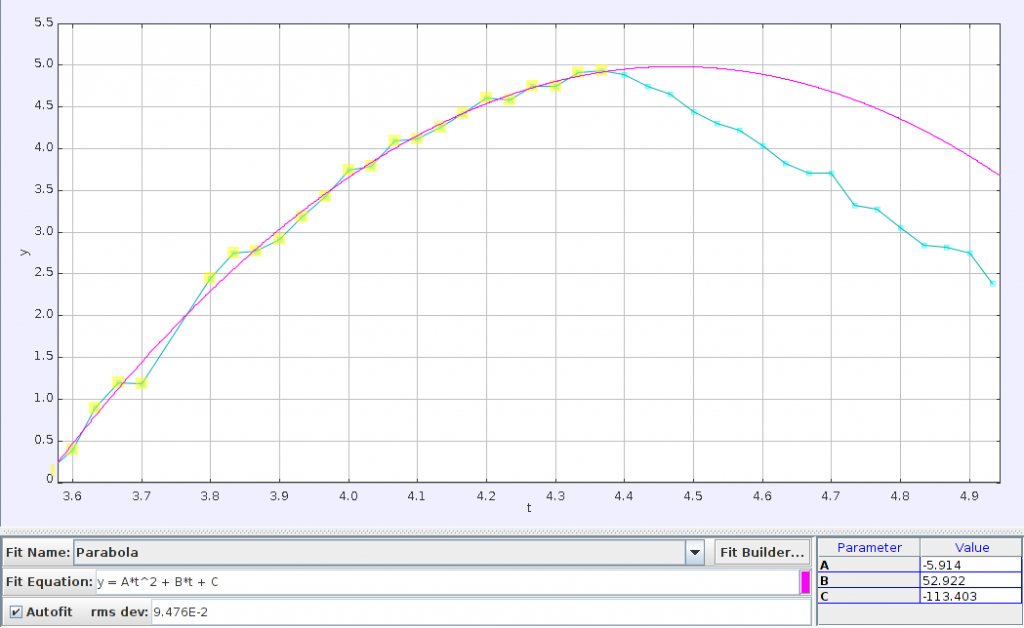Screen dimensions: 1024x628
Task: Click the highlighted data point at t=3.8
Action: click(210, 278)
